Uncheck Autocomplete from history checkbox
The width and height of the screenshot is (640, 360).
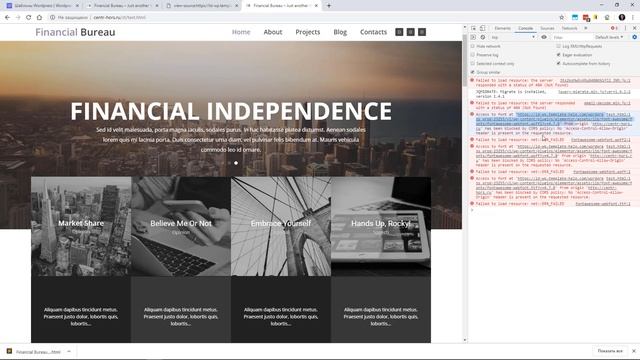(558, 63)
